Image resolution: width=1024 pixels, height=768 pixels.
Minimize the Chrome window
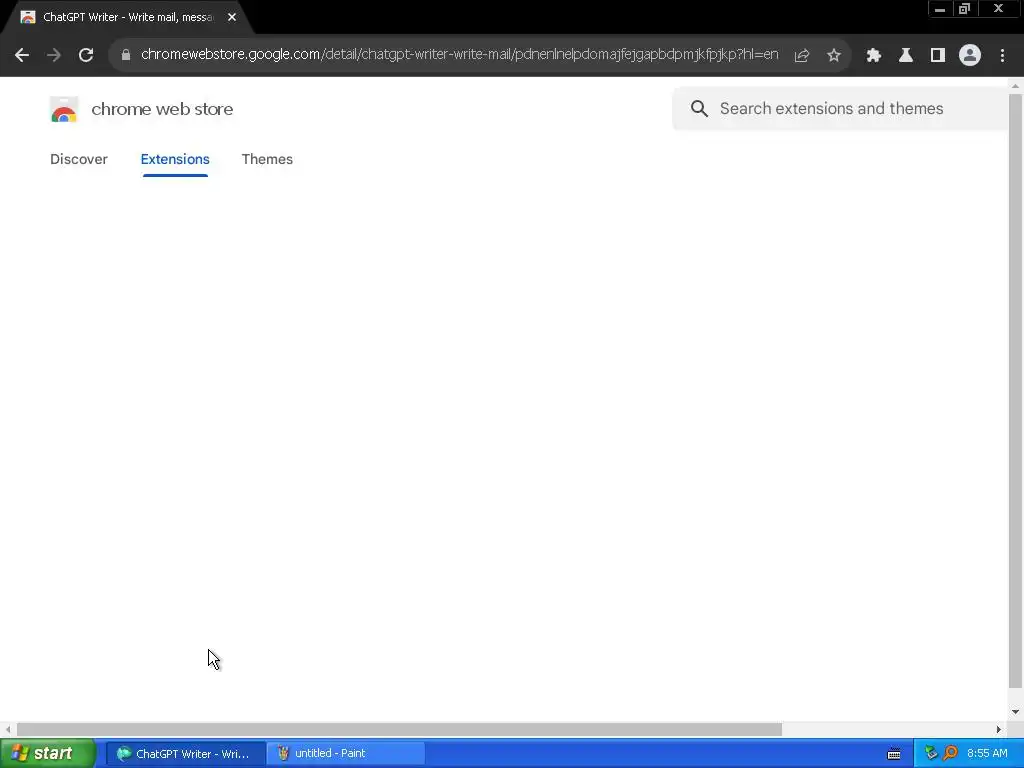[940, 9]
